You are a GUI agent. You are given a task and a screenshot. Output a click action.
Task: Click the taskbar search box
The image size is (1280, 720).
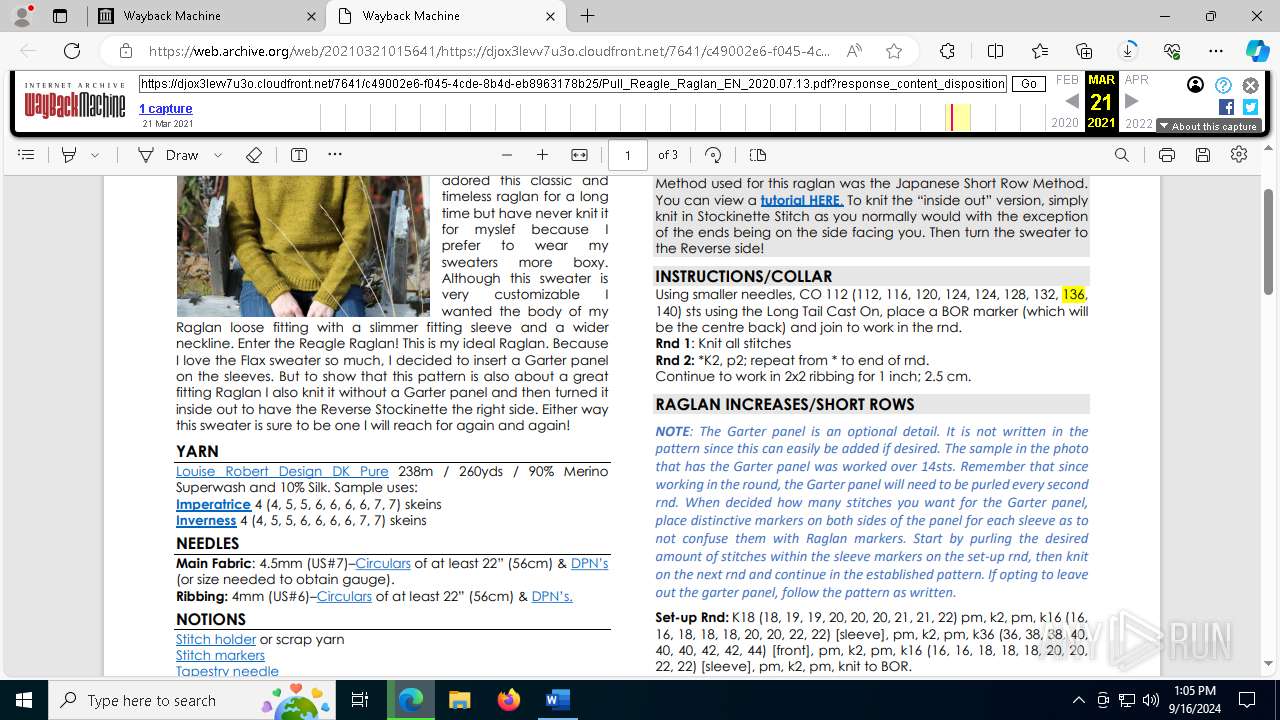point(191,700)
